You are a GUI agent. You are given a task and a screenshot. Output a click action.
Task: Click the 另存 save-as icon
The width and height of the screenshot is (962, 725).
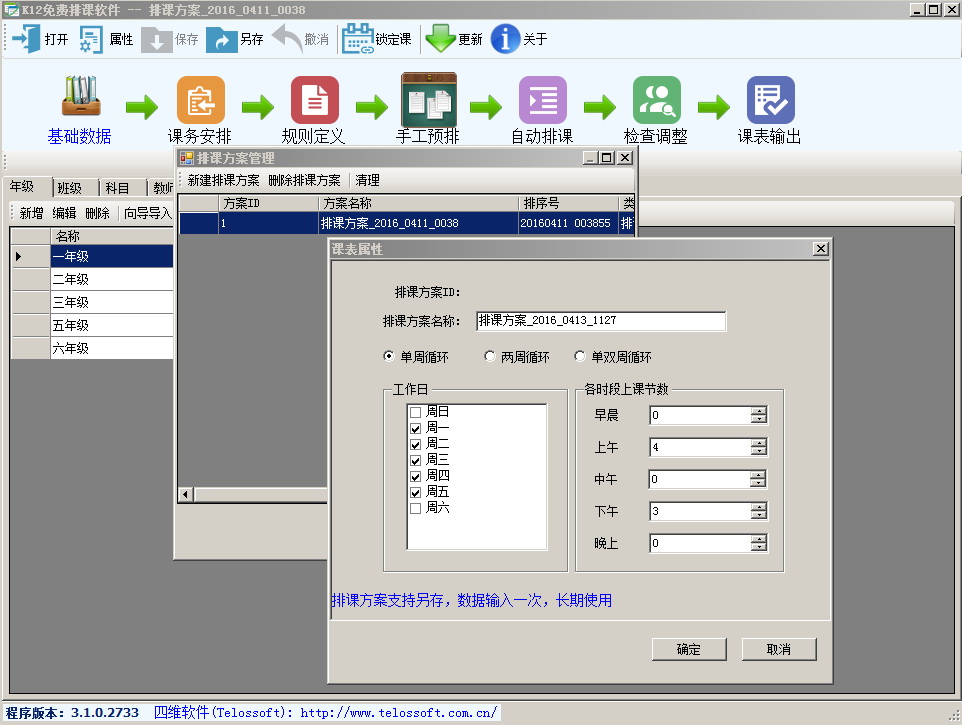pos(221,39)
